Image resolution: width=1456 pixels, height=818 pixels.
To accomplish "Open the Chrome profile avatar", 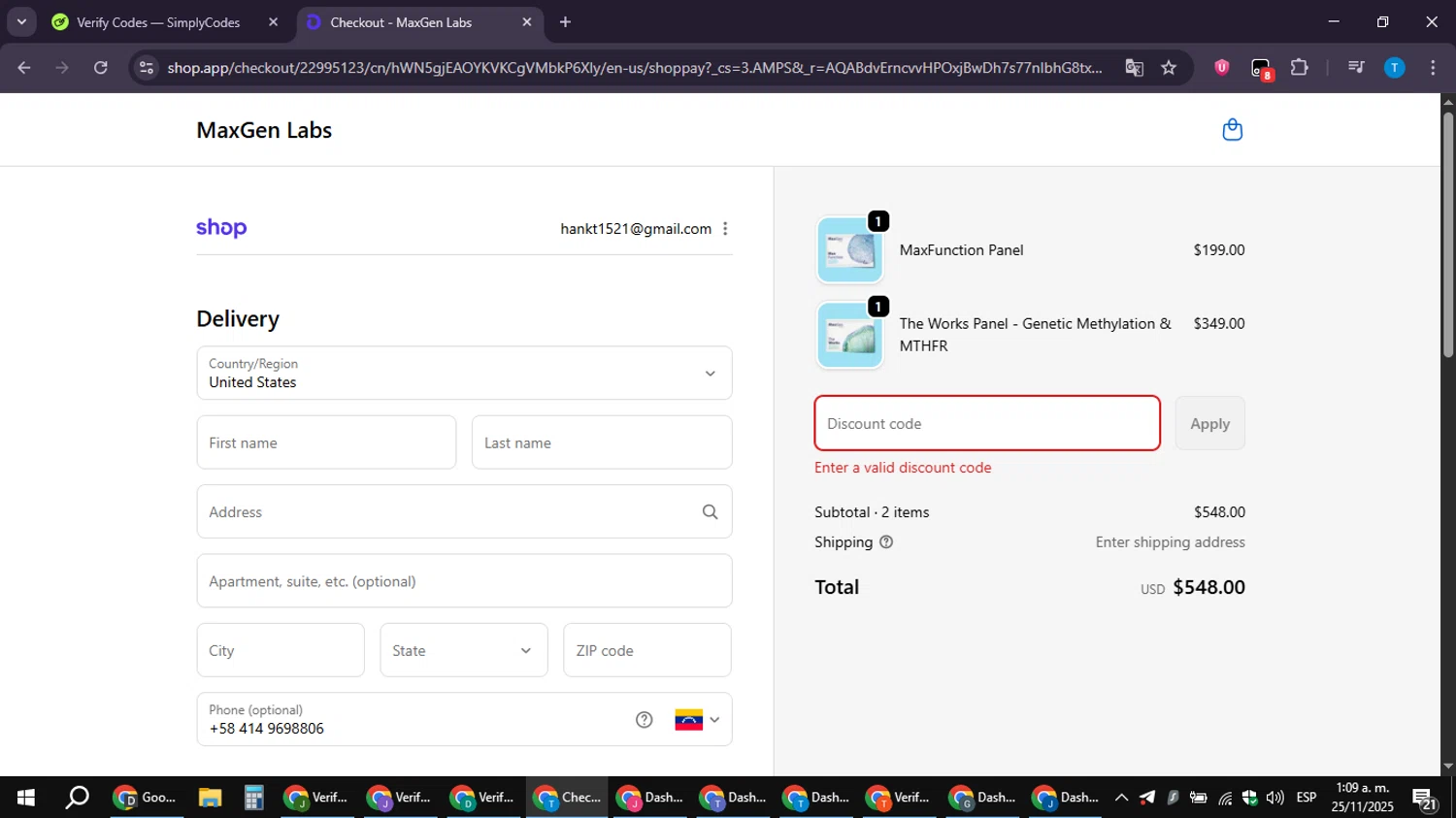I will [x=1394, y=68].
